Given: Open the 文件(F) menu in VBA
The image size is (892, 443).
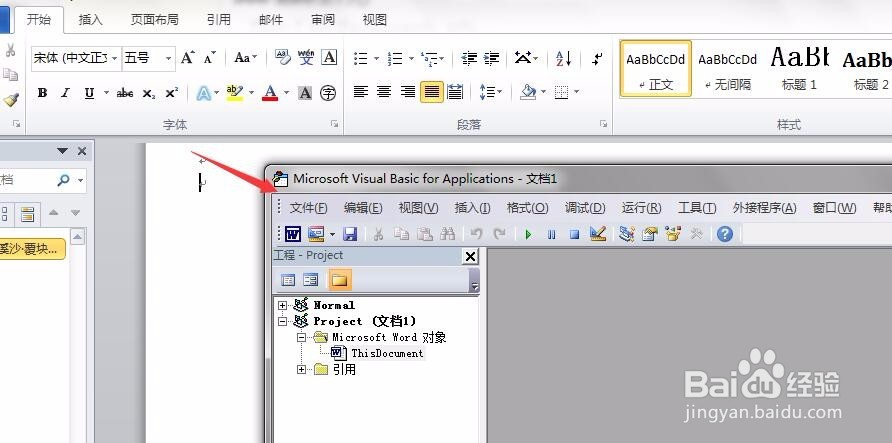Looking at the screenshot, I should click(309, 208).
